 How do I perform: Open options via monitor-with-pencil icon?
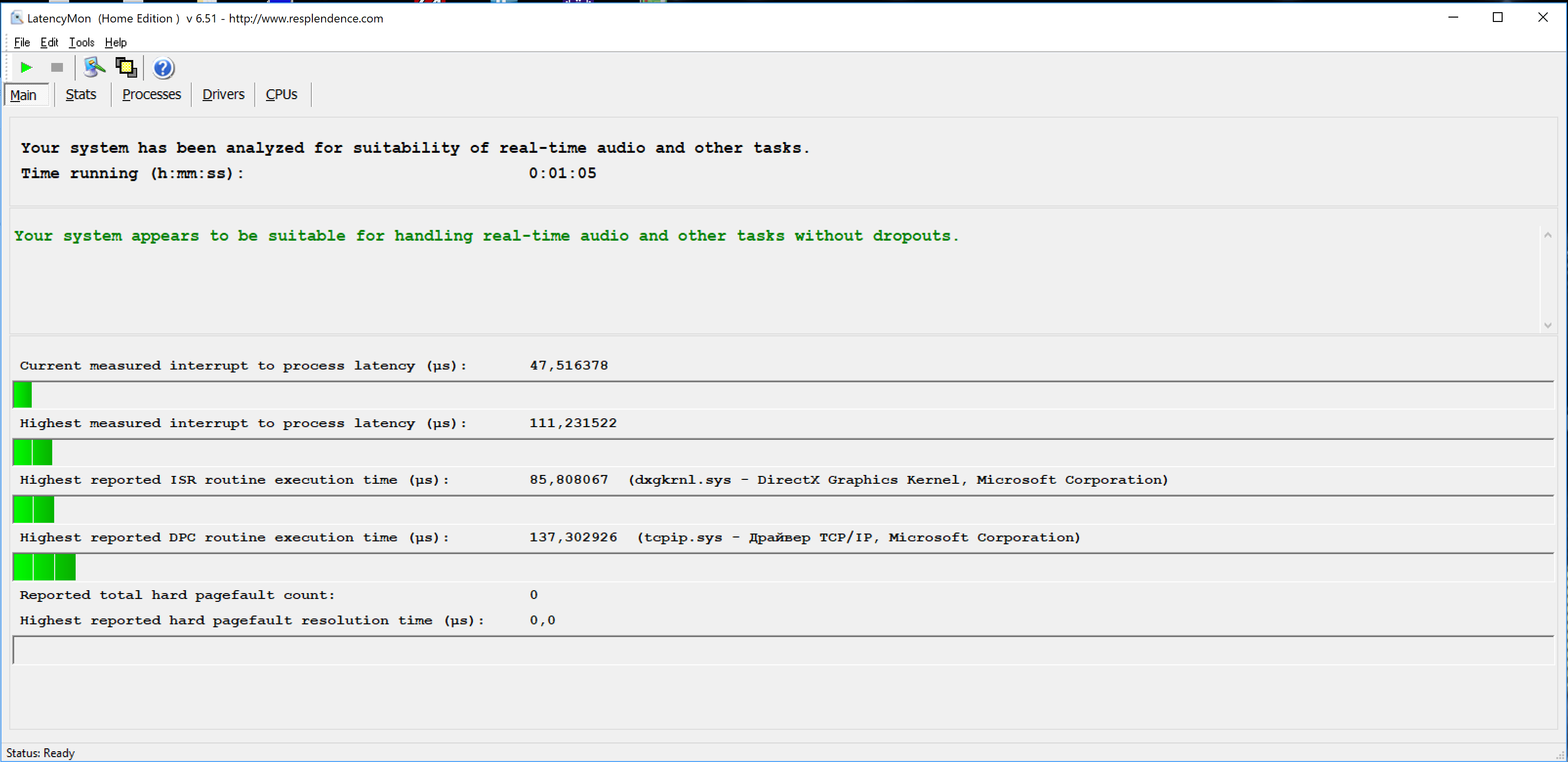coord(94,67)
